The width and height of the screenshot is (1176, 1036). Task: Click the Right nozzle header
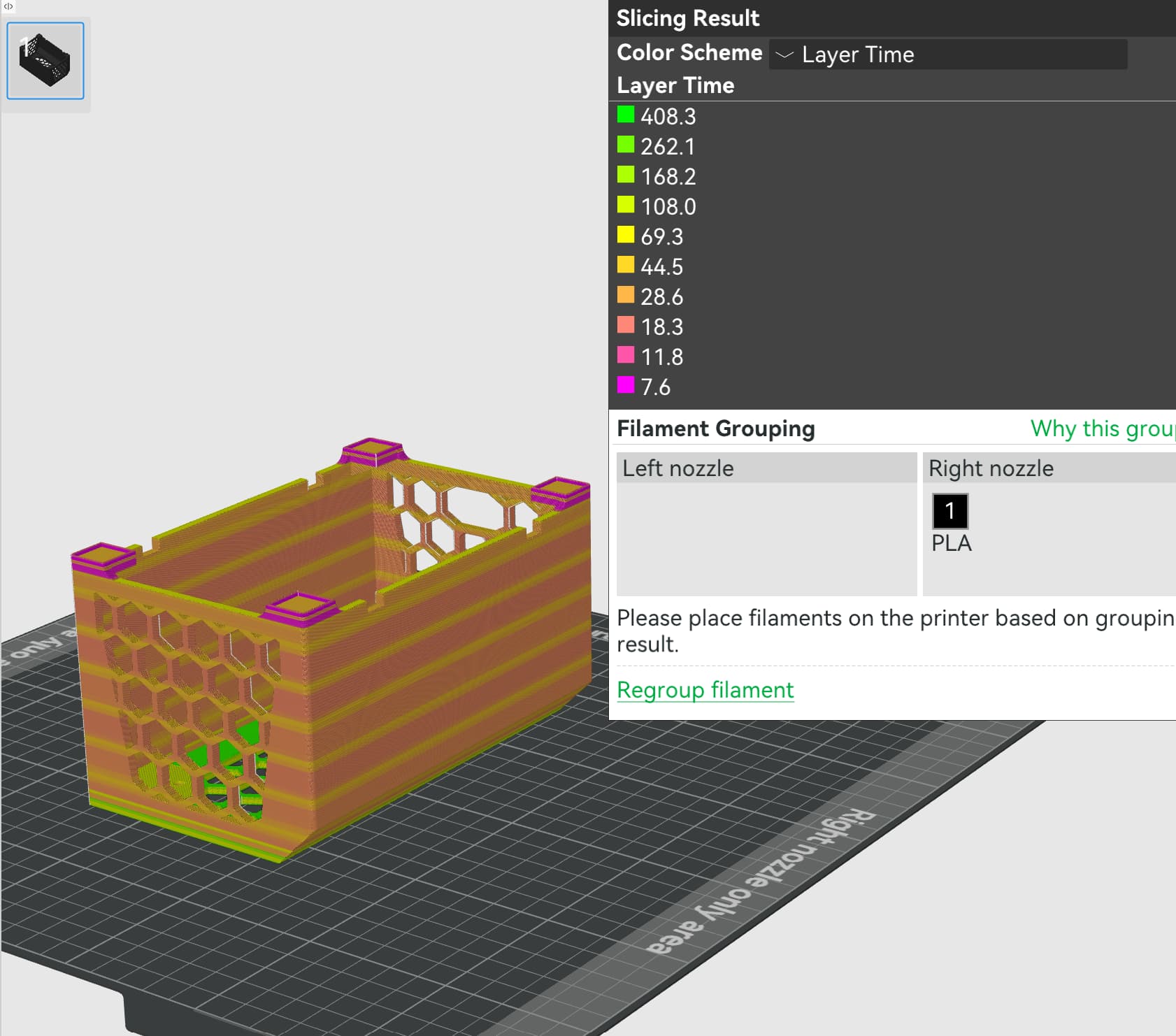pyautogui.click(x=1049, y=468)
